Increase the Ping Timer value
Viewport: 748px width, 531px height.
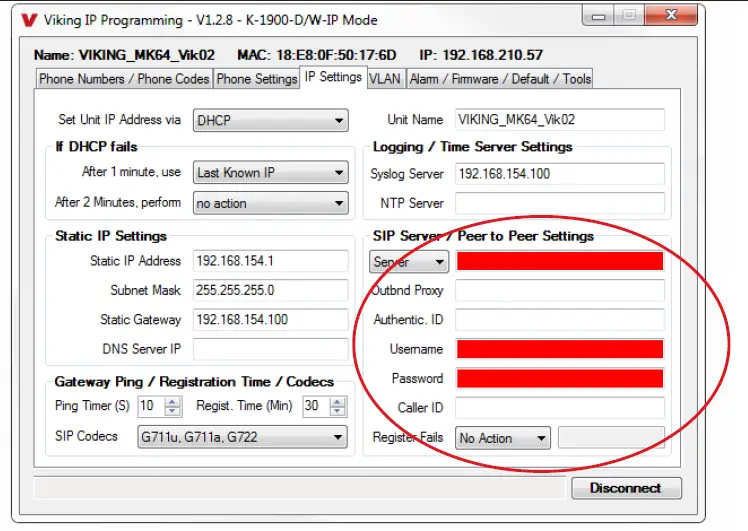tap(172, 402)
